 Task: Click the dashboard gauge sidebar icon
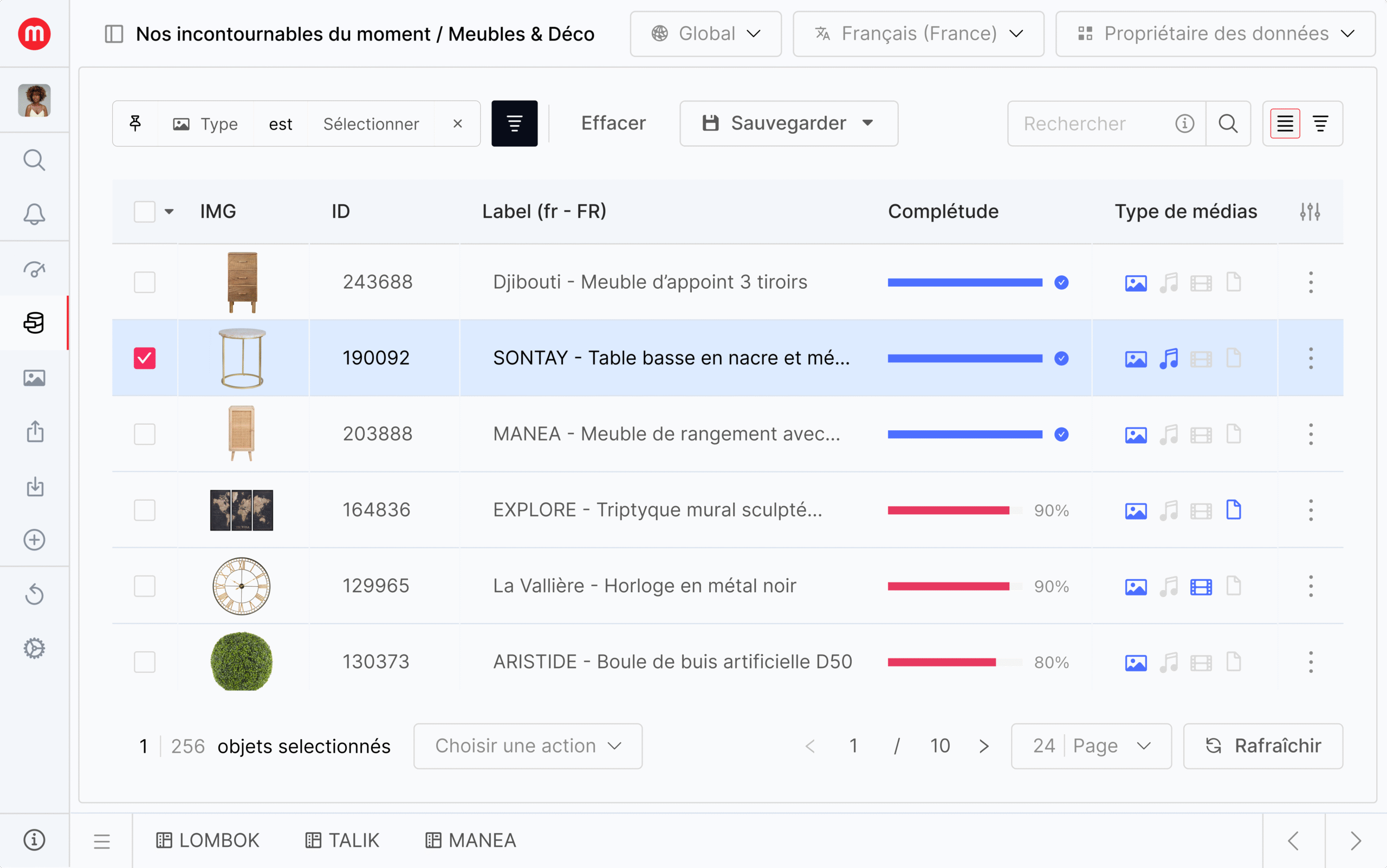tap(34, 269)
